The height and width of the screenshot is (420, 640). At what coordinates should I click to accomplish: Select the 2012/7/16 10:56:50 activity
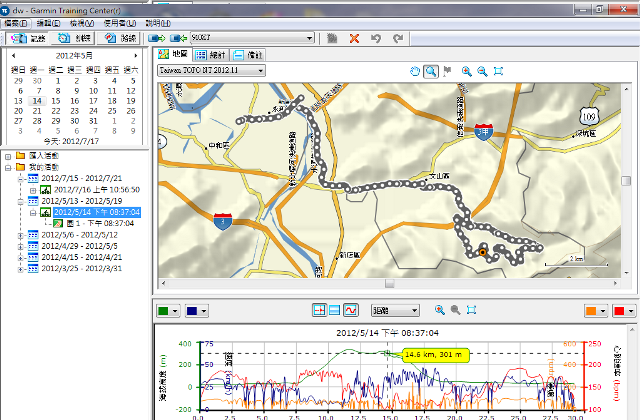click(97, 190)
